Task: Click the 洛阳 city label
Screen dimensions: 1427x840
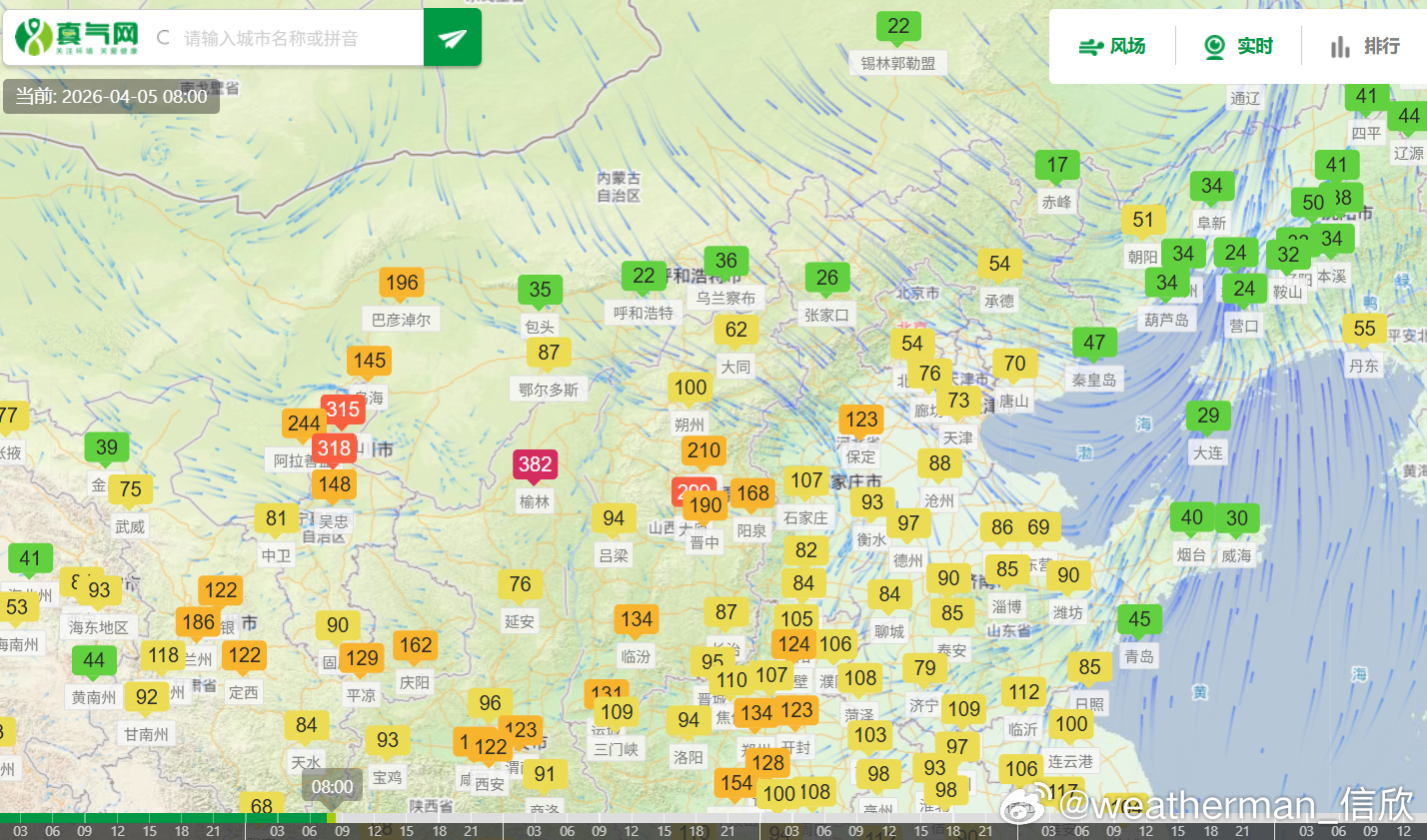Action: click(x=689, y=757)
